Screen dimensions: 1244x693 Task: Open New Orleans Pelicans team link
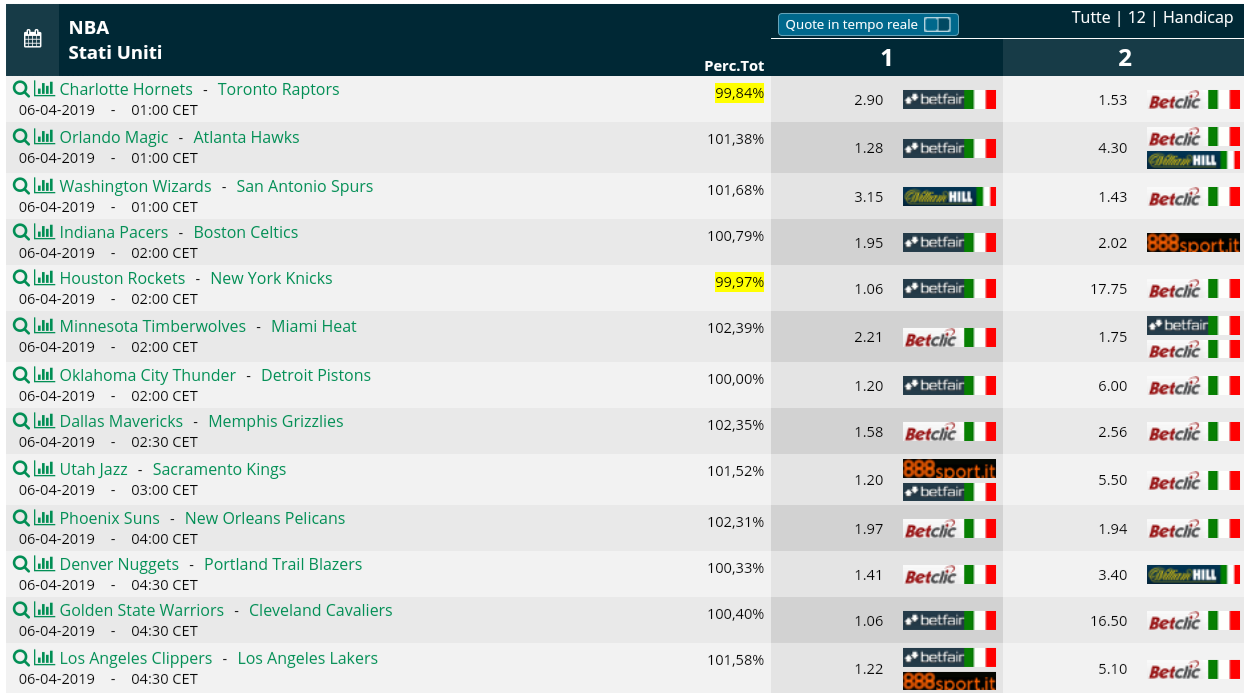(x=265, y=518)
